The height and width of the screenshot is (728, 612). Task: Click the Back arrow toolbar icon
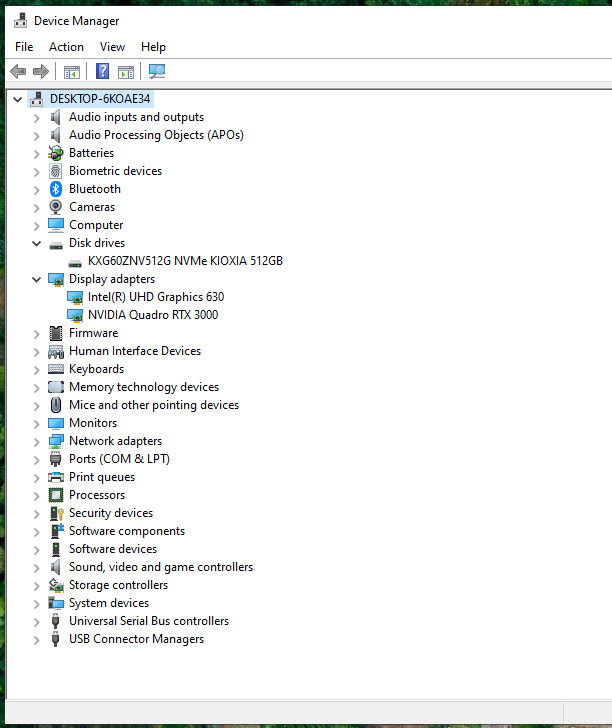coord(18,72)
